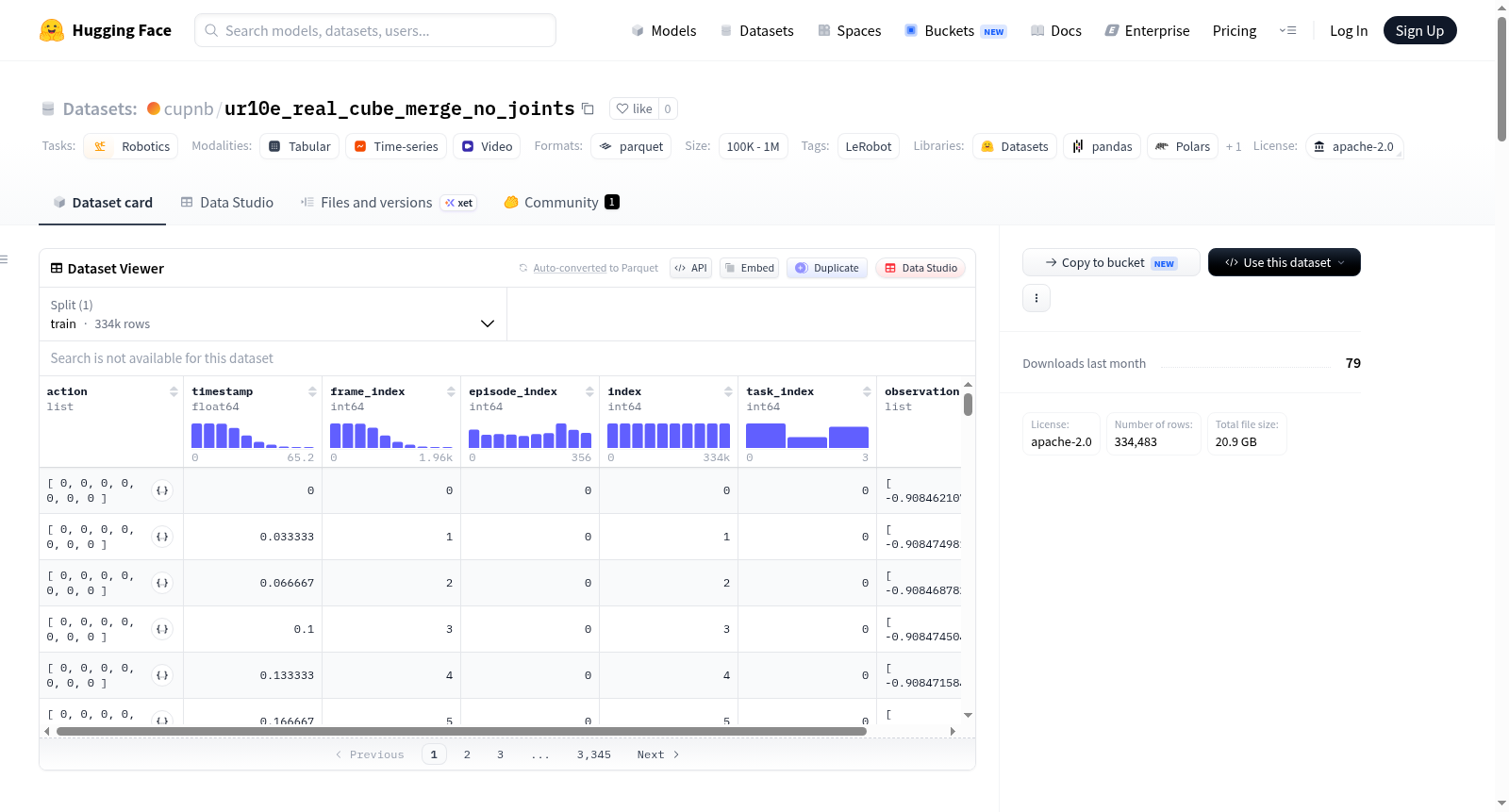Go to Models in the navigation

(664, 30)
